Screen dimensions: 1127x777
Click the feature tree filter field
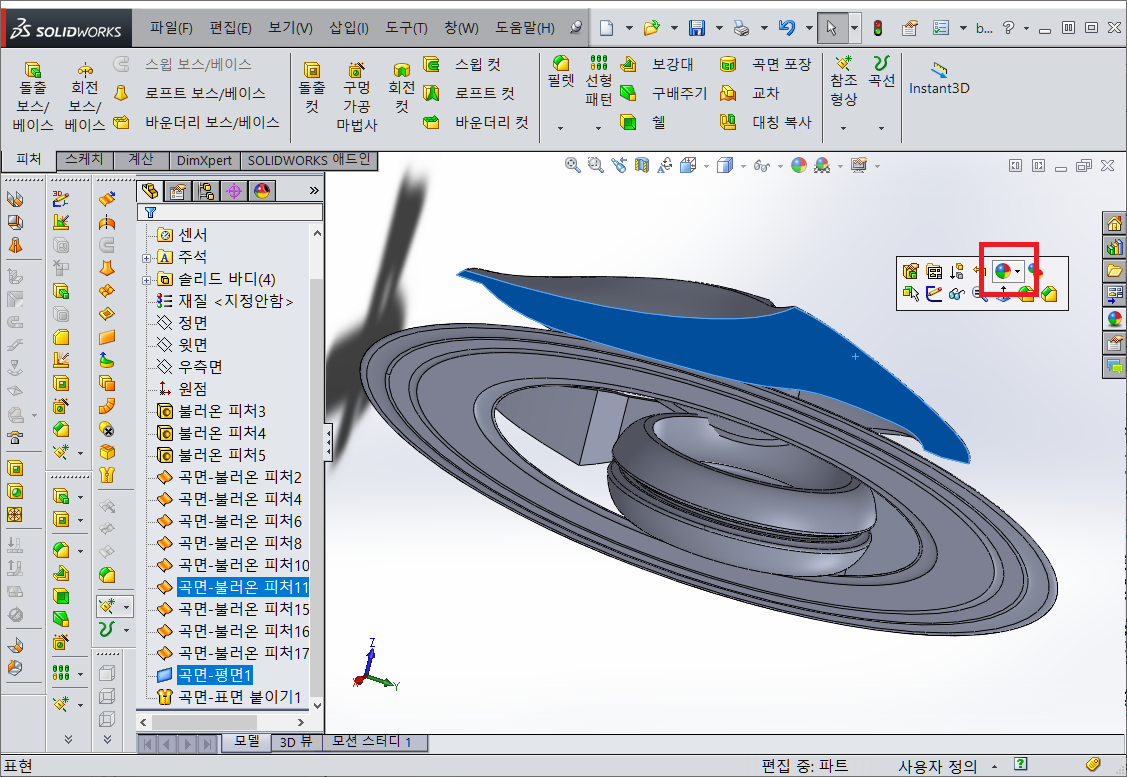click(x=230, y=212)
